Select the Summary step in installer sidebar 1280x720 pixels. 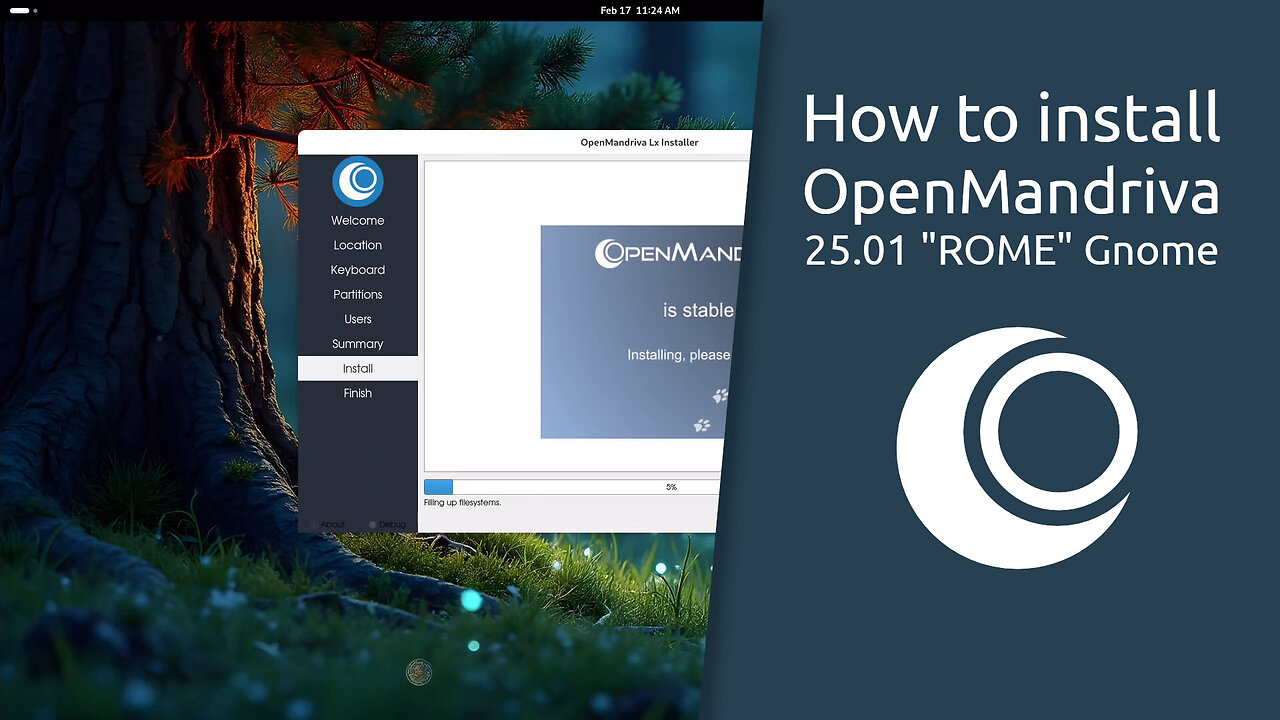[x=358, y=344]
